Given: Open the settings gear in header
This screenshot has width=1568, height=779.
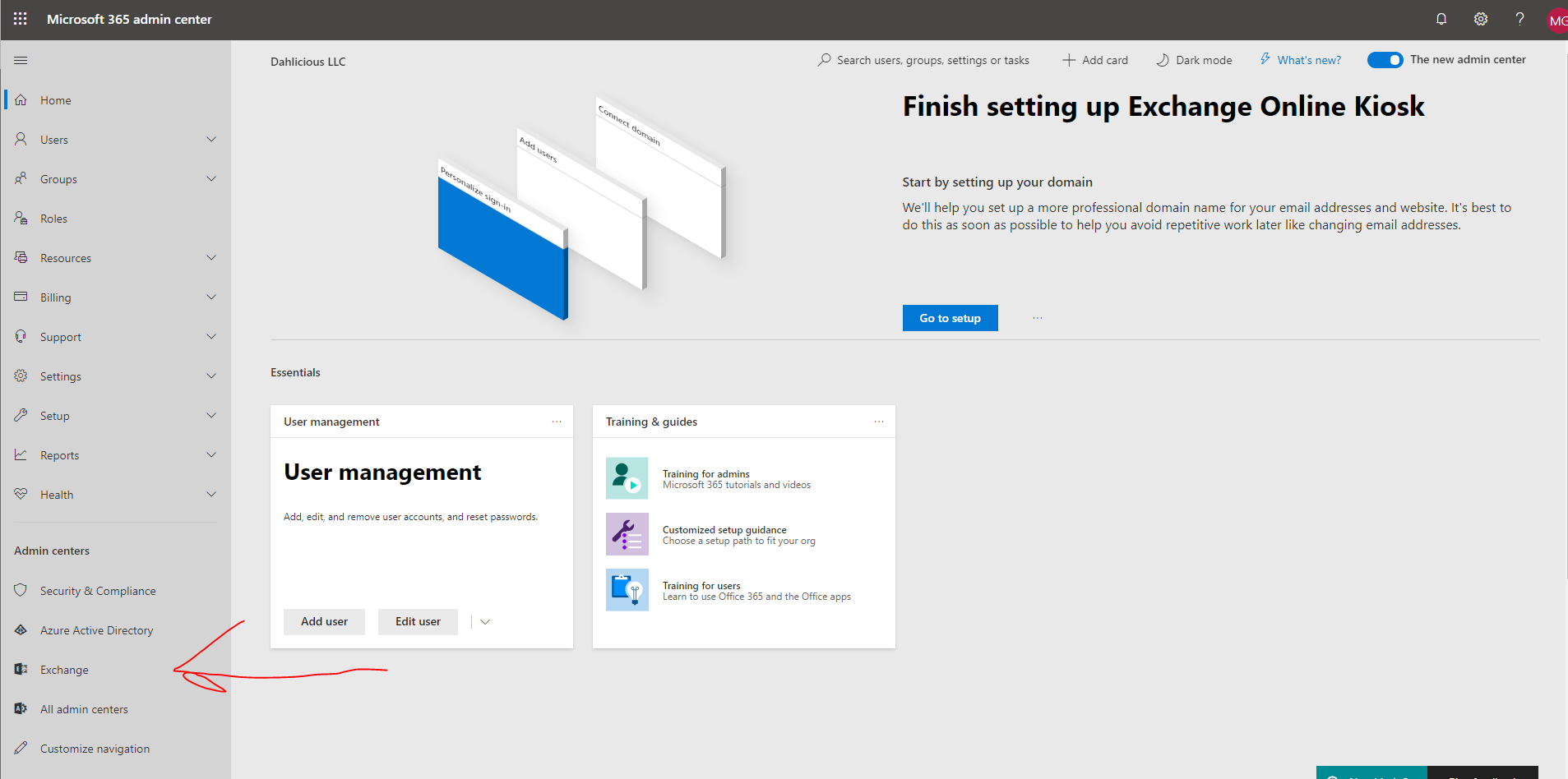Looking at the screenshot, I should click(x=1481, y=19).
